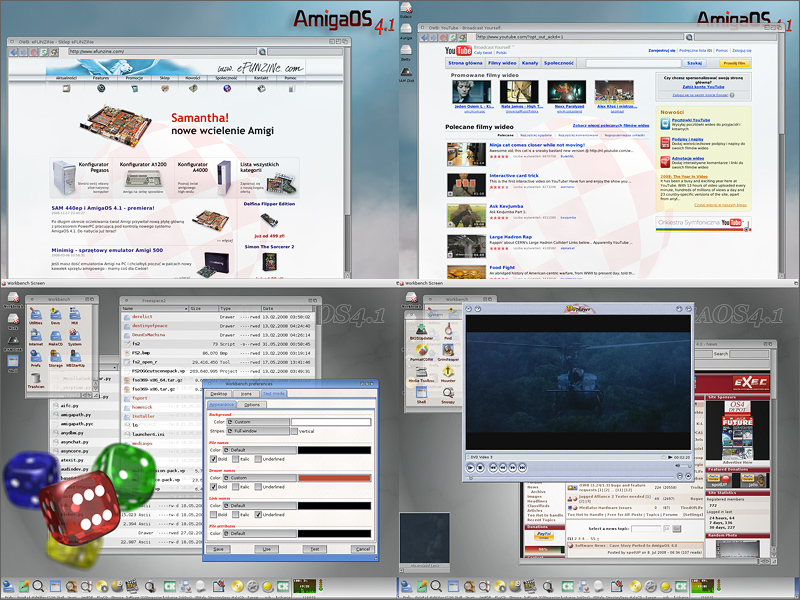Open the Background Color chooser dropdown
800x600 pixels.
tap(258, 422)
